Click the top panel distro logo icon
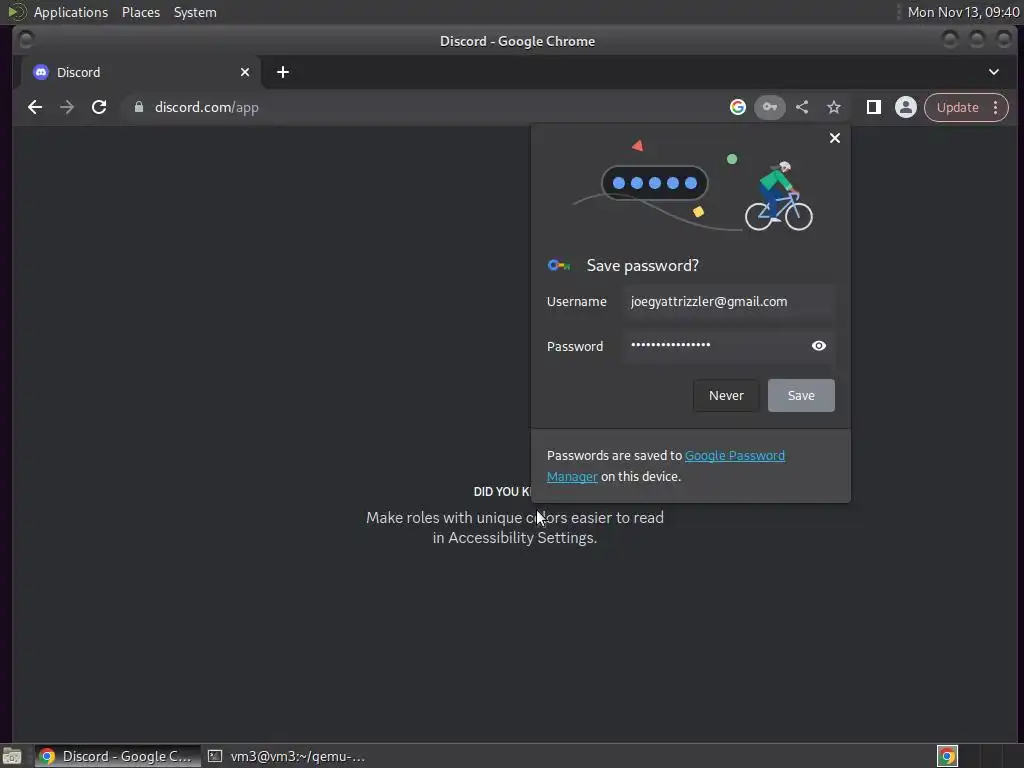The height and width of the screenshot is (768, 1024). click(x=15, y=12)
